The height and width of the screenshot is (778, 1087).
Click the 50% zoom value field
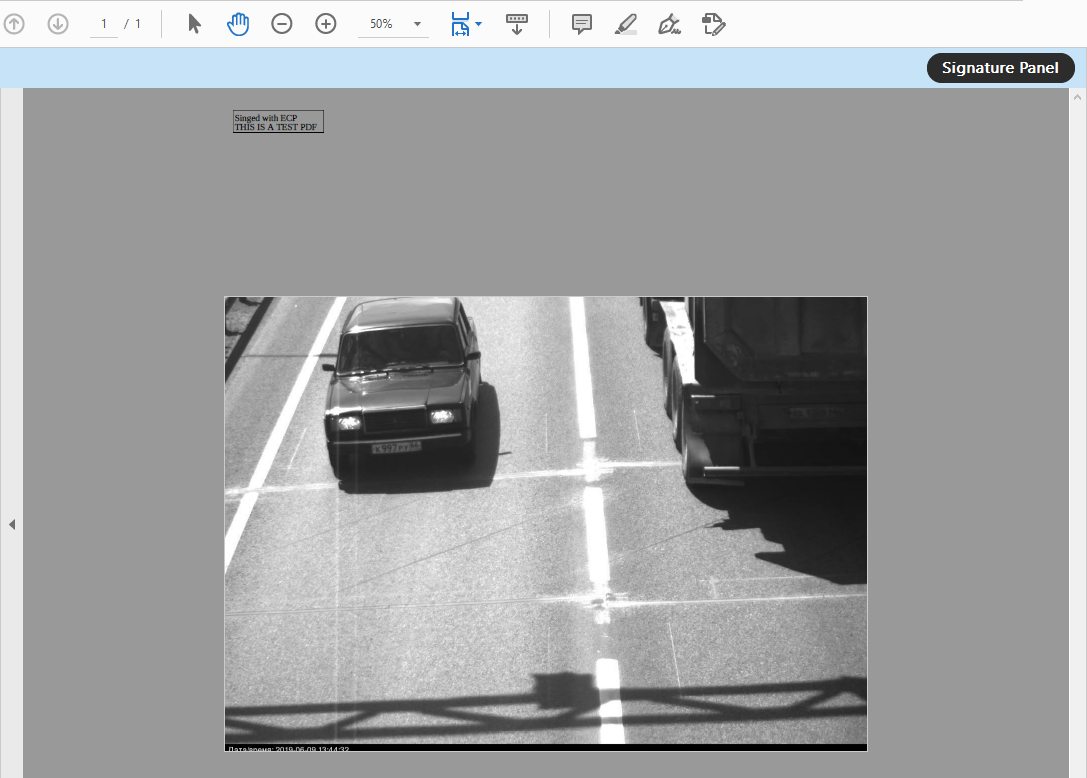381,24
